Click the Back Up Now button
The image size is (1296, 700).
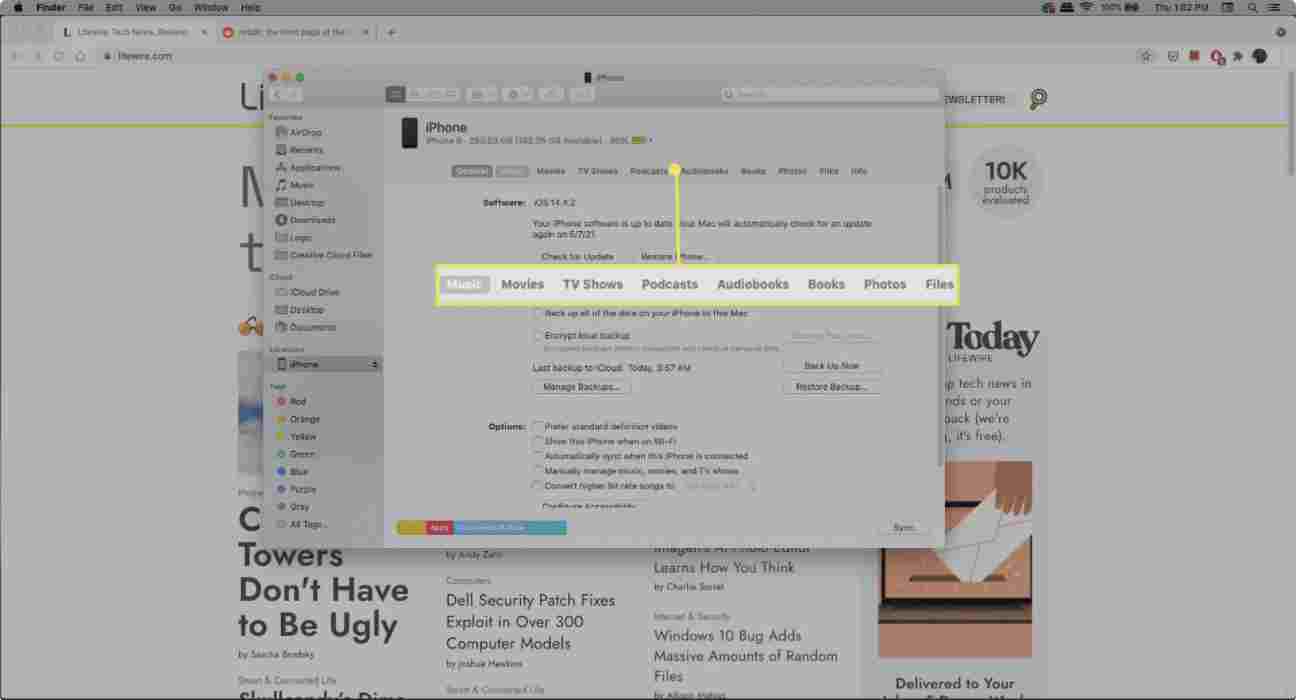point(831,366)
